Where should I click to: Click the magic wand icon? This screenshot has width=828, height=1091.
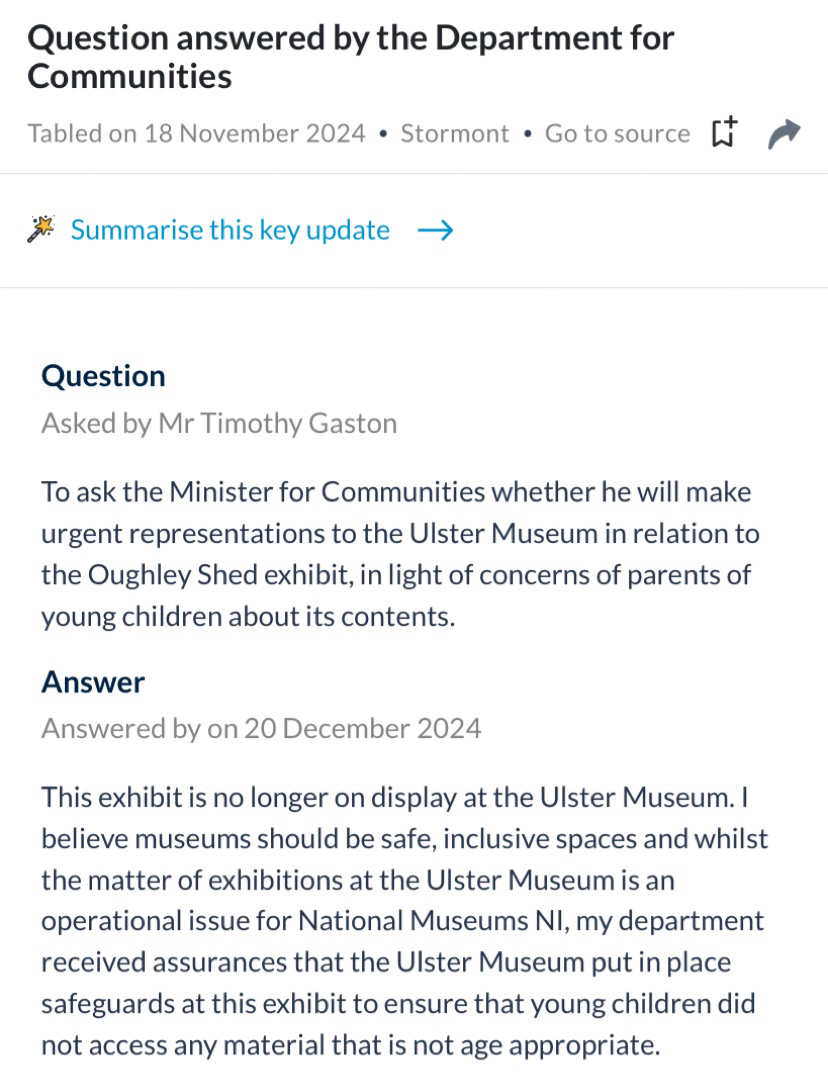(x=41, y=230)
